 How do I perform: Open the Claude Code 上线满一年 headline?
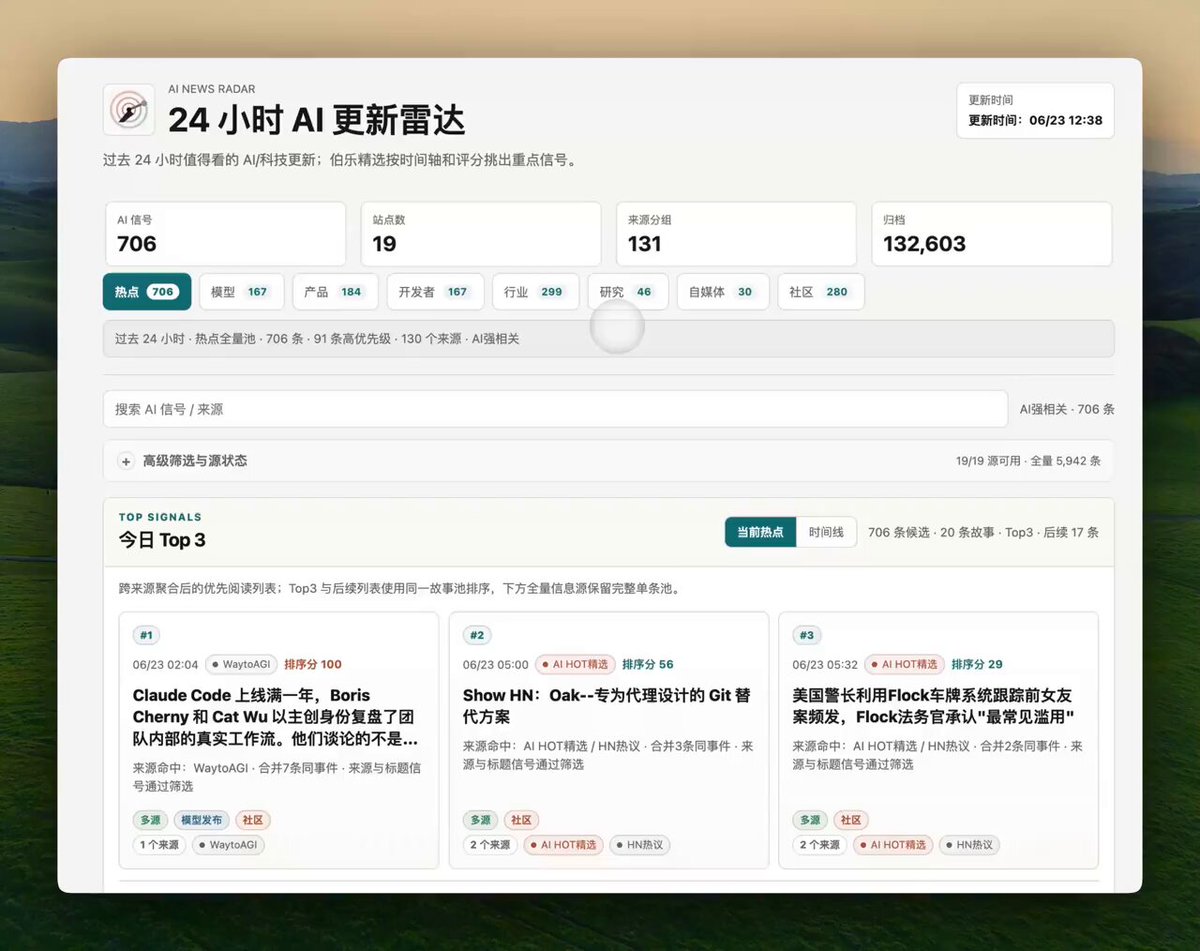(x=275, y=717)
